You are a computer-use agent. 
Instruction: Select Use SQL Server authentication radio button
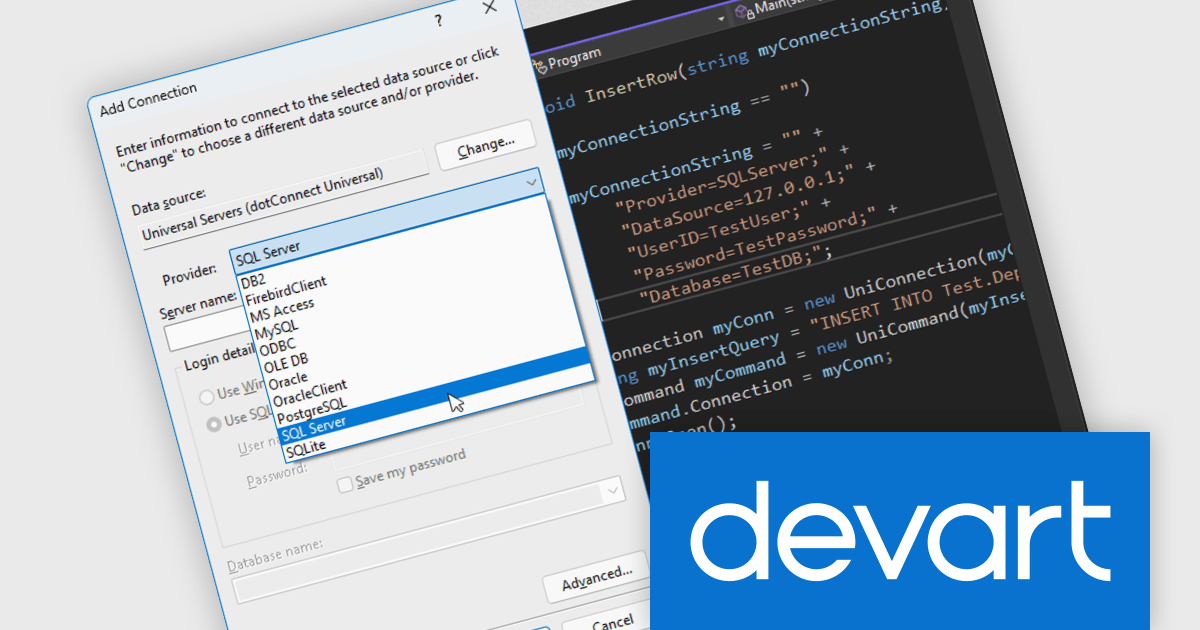click(214, 423)
